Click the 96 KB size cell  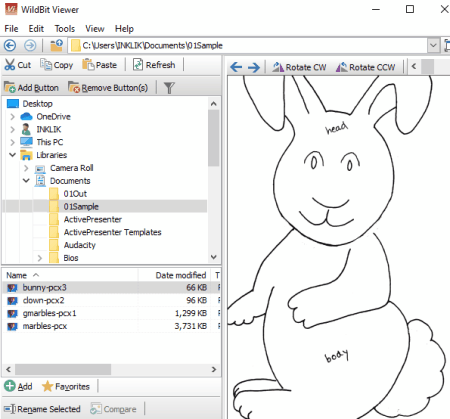point(197,301)
